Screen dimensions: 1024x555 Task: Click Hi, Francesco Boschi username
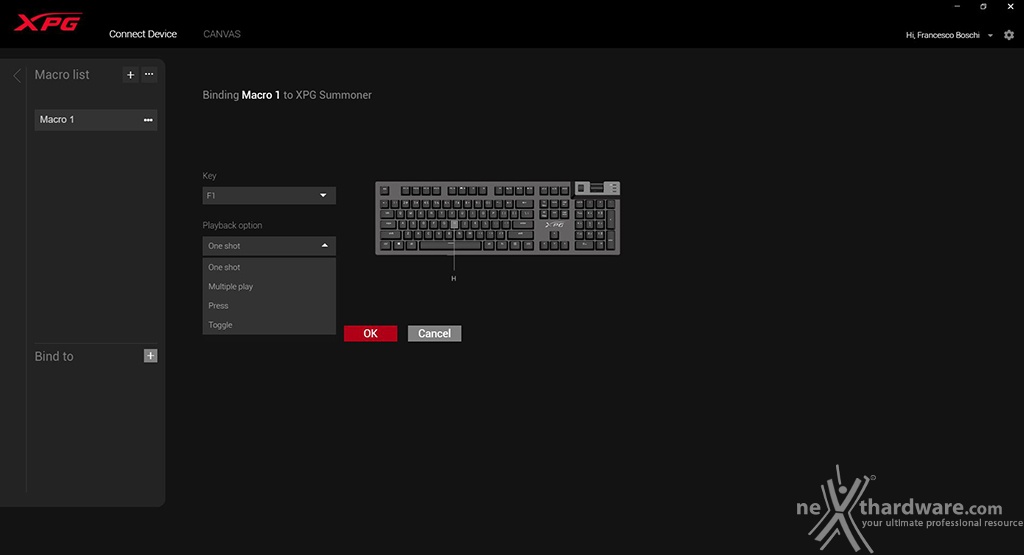pyautogui.click(x=942, y=35)
